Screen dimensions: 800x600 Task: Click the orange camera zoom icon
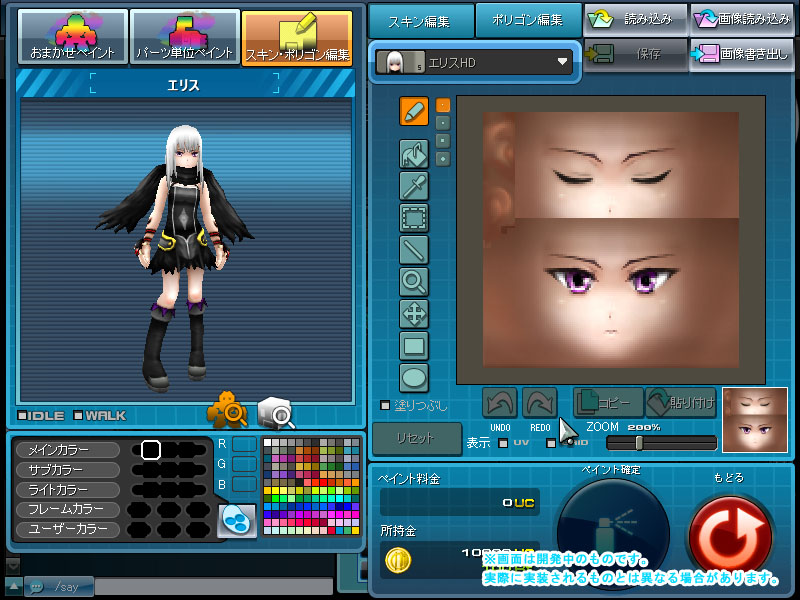227,410
